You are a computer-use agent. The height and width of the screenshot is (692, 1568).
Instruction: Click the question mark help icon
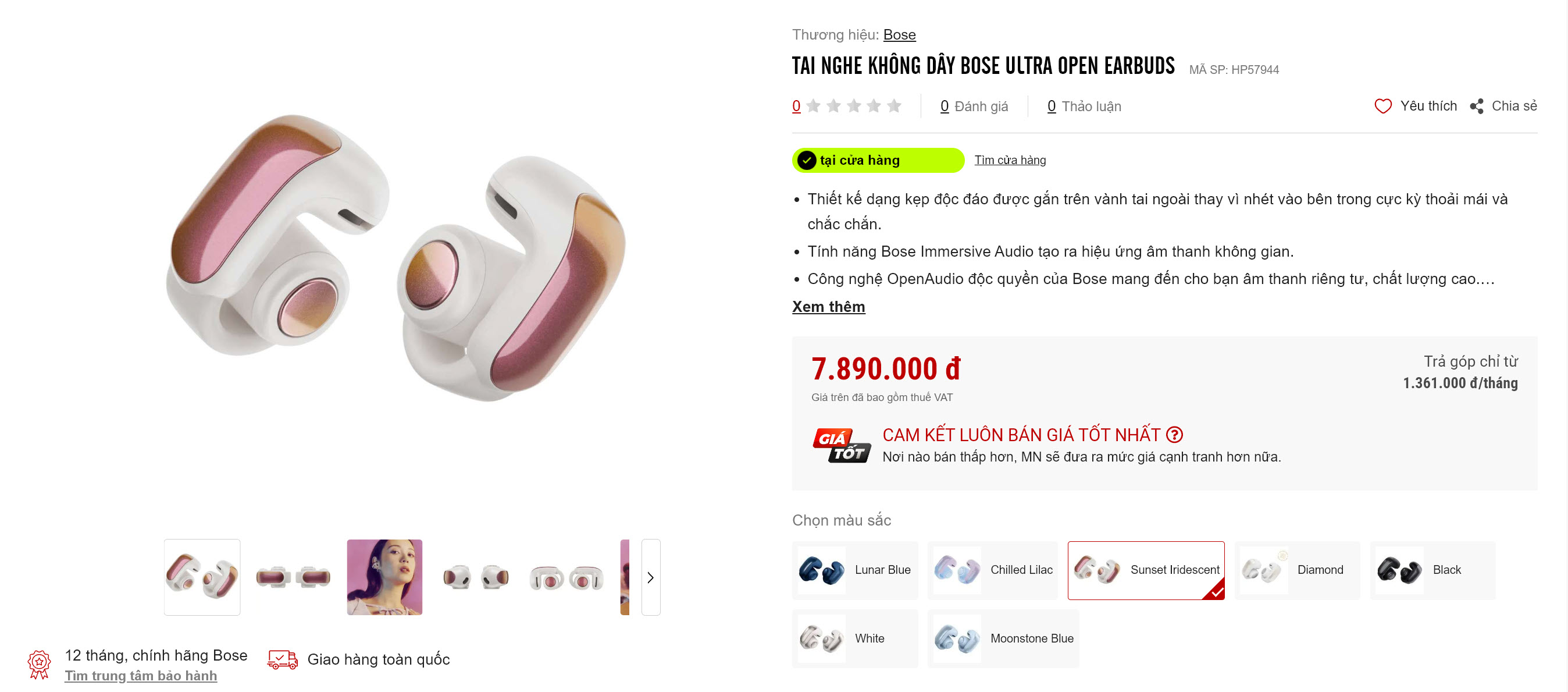(1175, 435)
